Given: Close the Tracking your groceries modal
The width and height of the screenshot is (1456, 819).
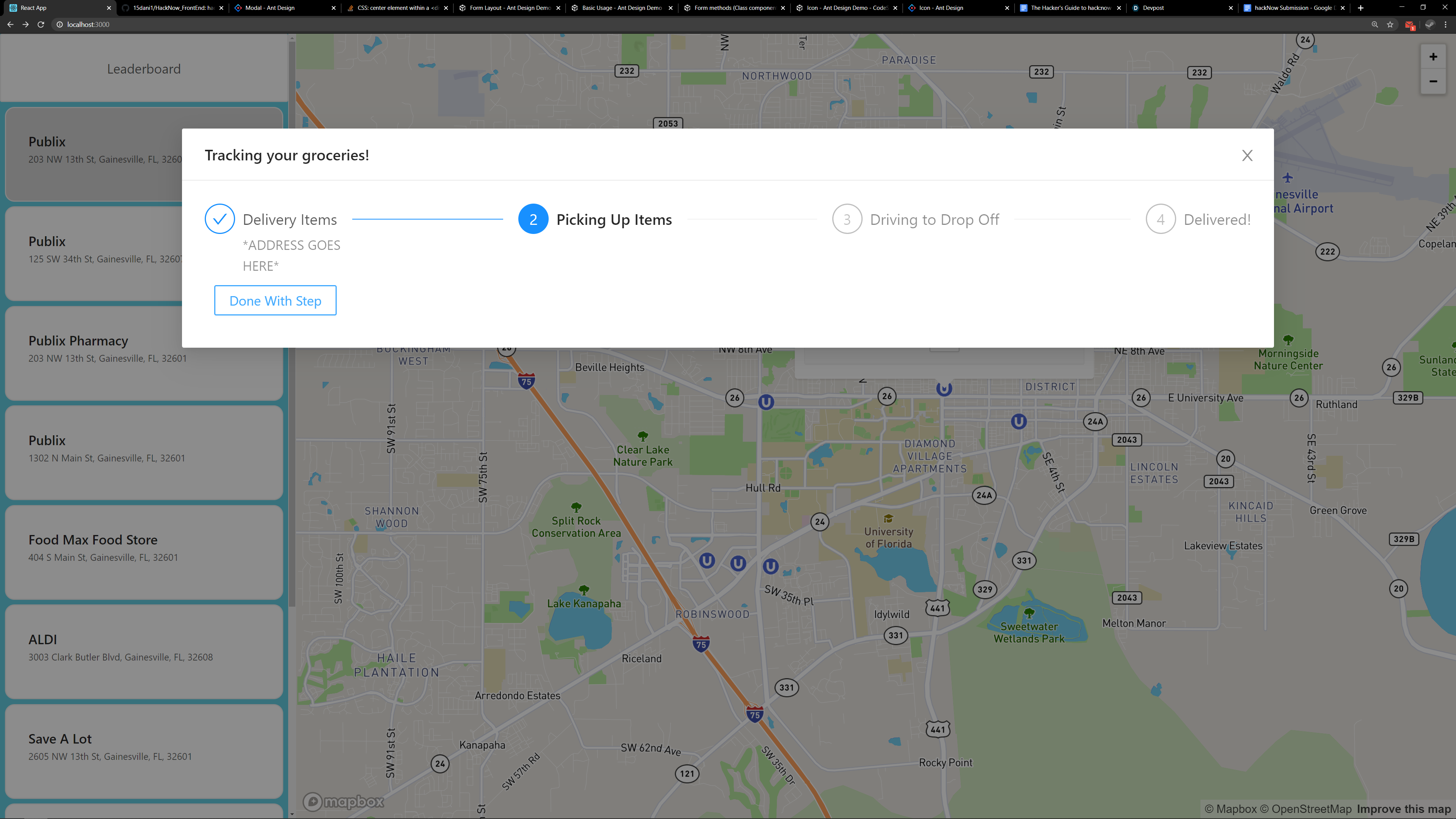Looking at the screenshot, I should [x=1247, y=155].
